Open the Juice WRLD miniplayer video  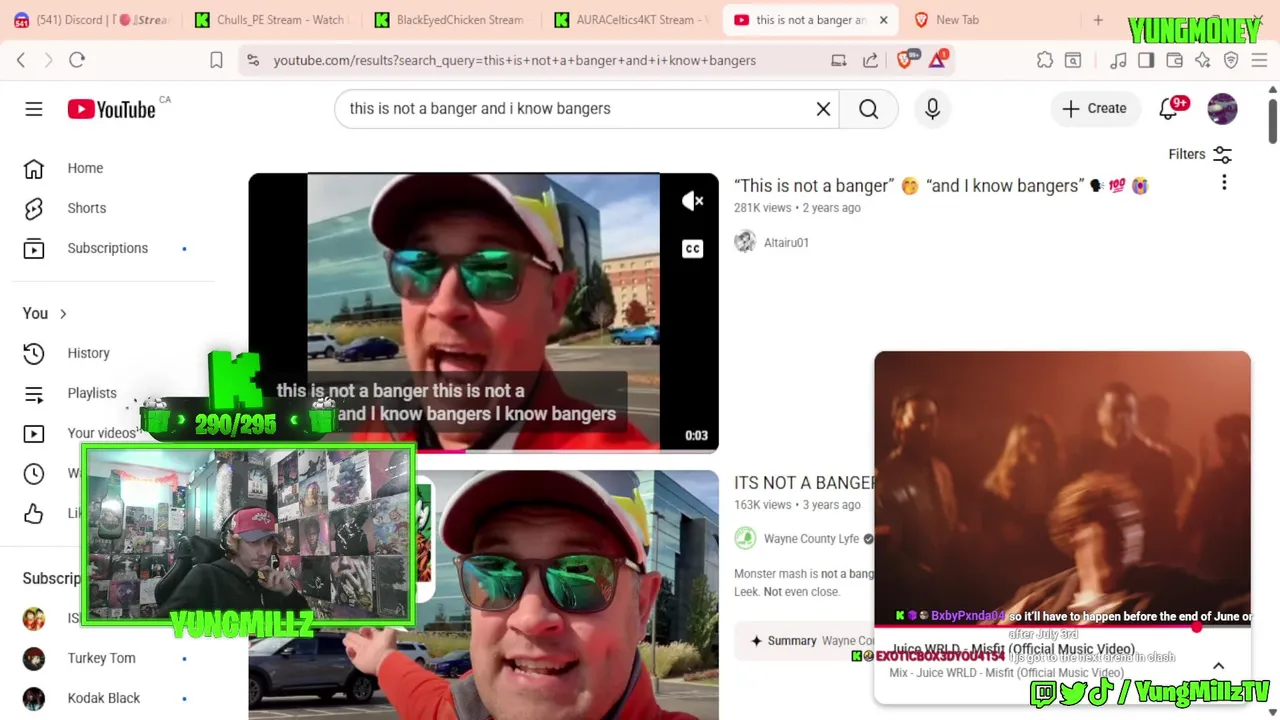point(1062,489)
